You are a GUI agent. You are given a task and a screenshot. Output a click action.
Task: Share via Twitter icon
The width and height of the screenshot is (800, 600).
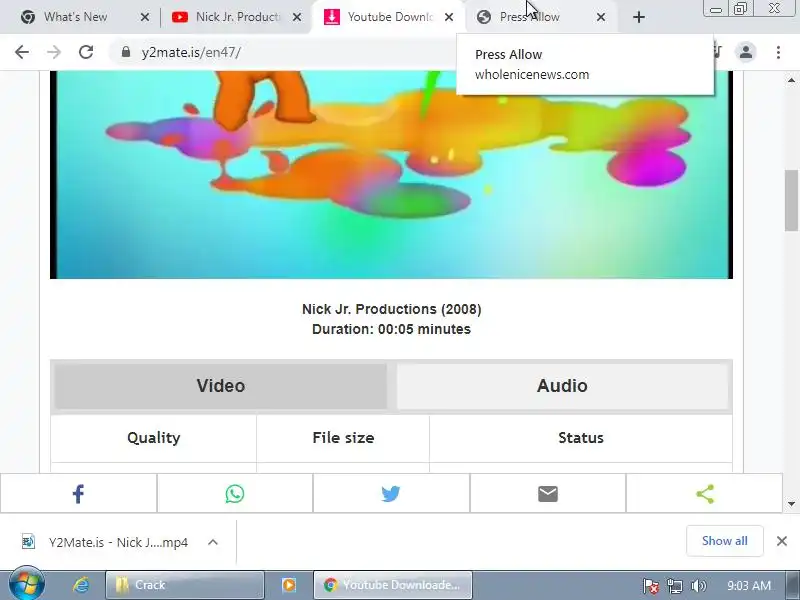click(391, 493)
